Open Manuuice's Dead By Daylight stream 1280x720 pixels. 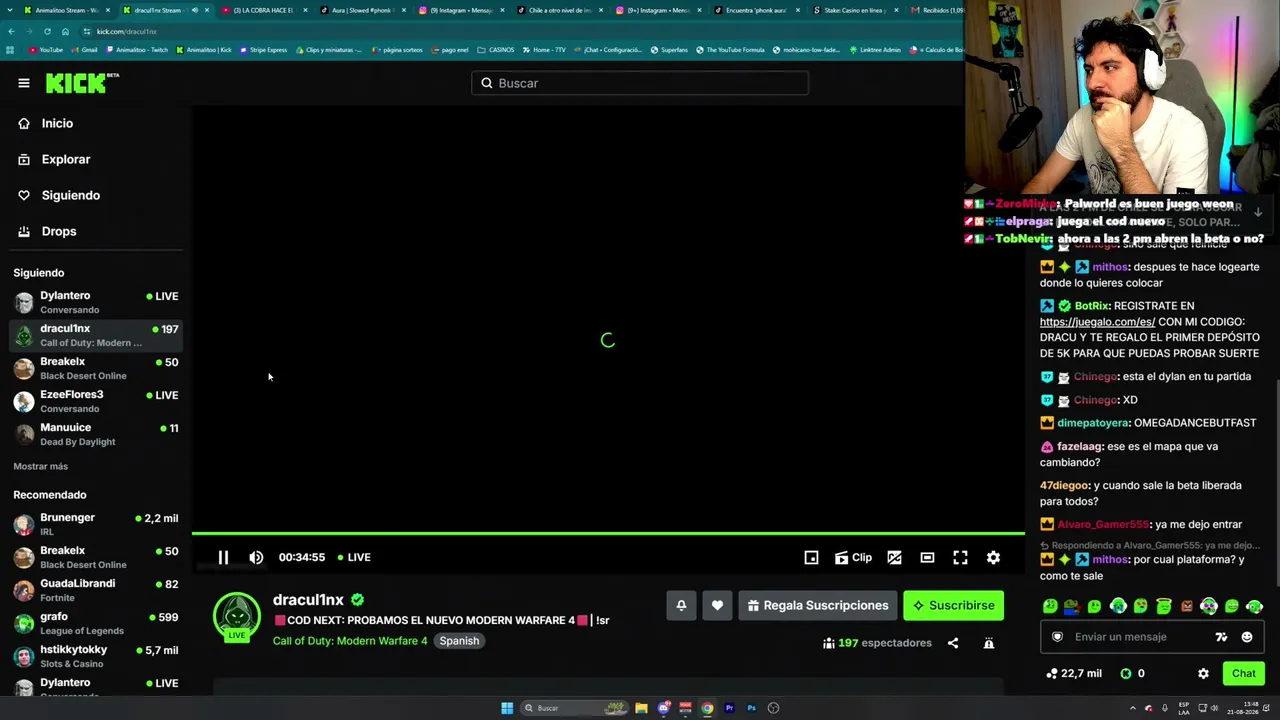tap(96, 434)
